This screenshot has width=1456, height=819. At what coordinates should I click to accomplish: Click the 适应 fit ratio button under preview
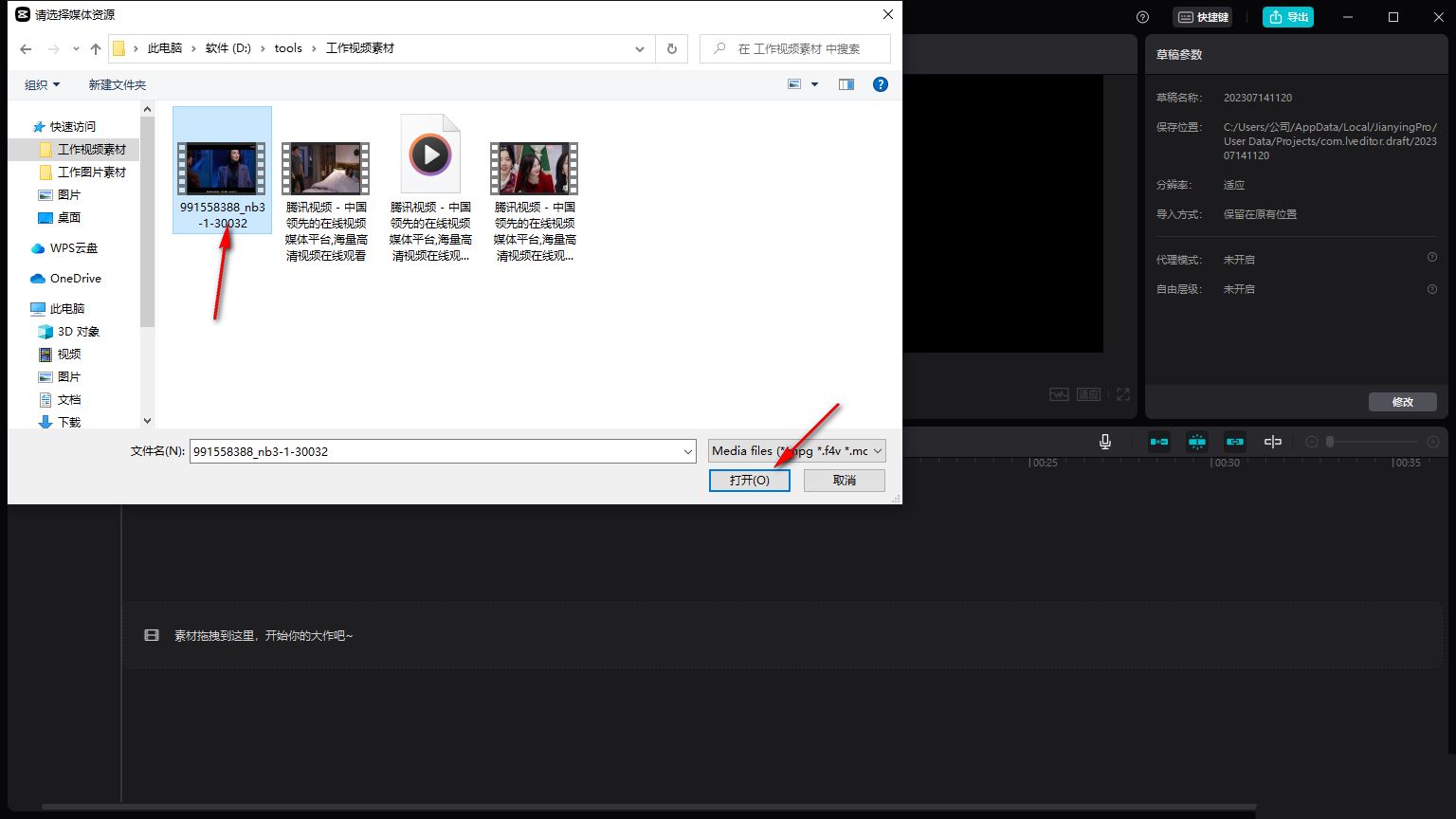click(x=1088, y=394)
